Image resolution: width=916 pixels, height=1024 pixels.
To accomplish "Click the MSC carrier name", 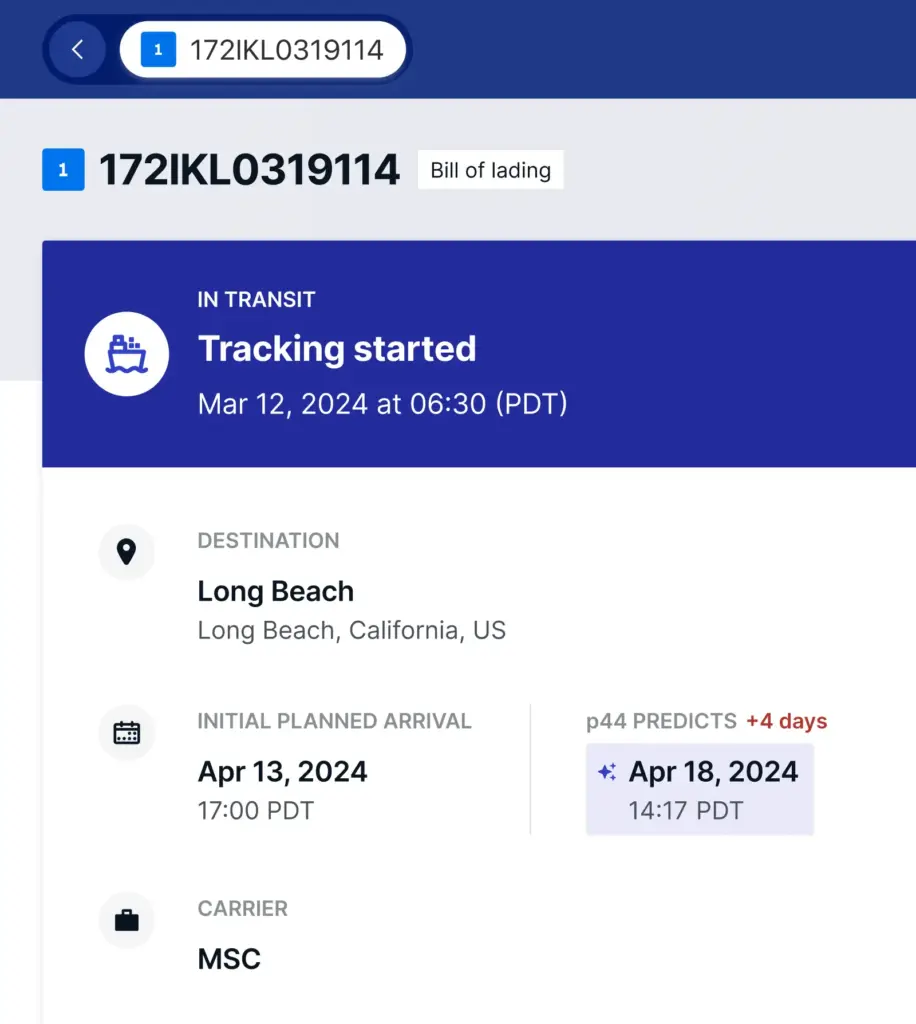I will click(229, 959).
